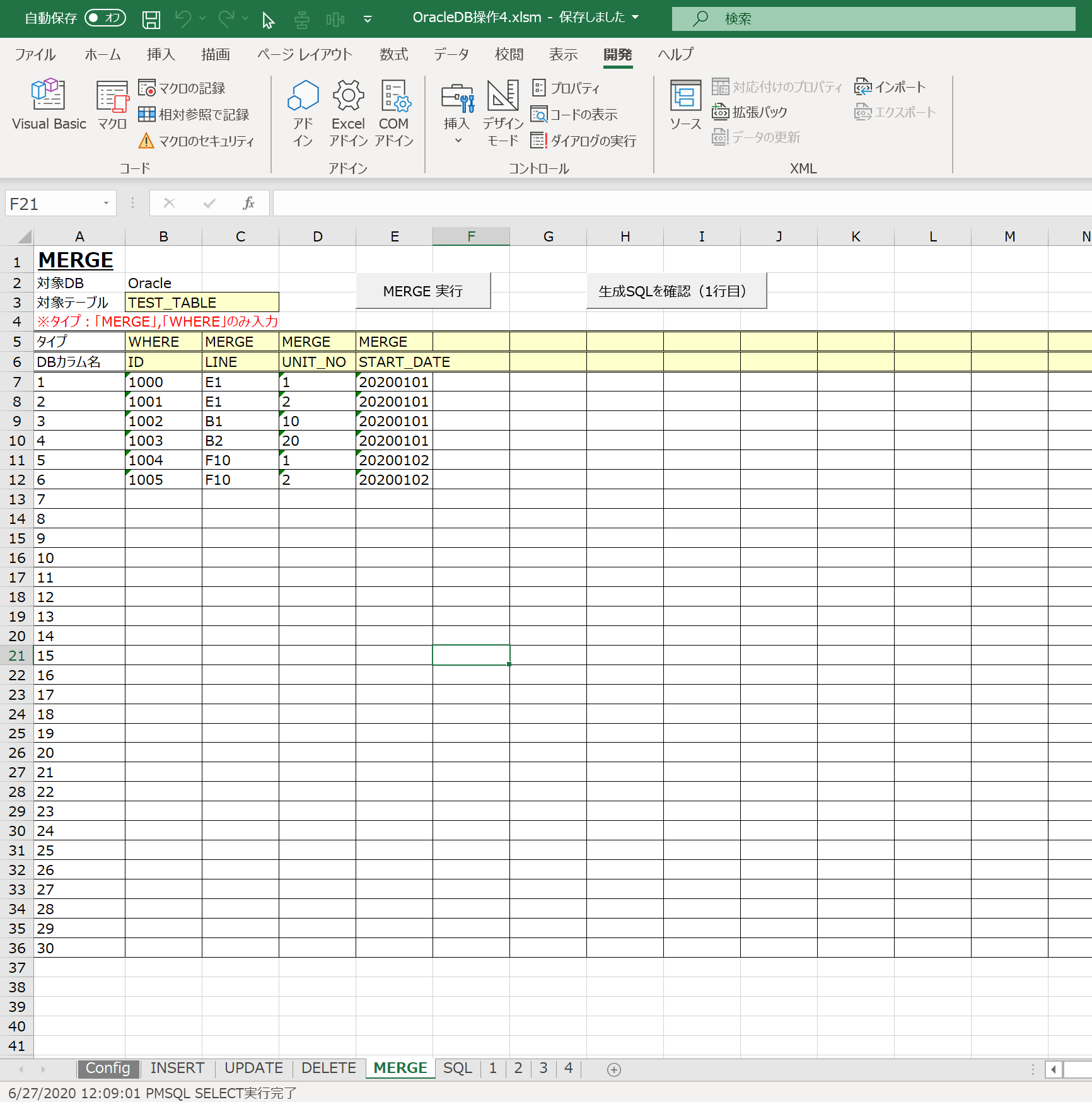Click the search (検索) box

[873, 19]
